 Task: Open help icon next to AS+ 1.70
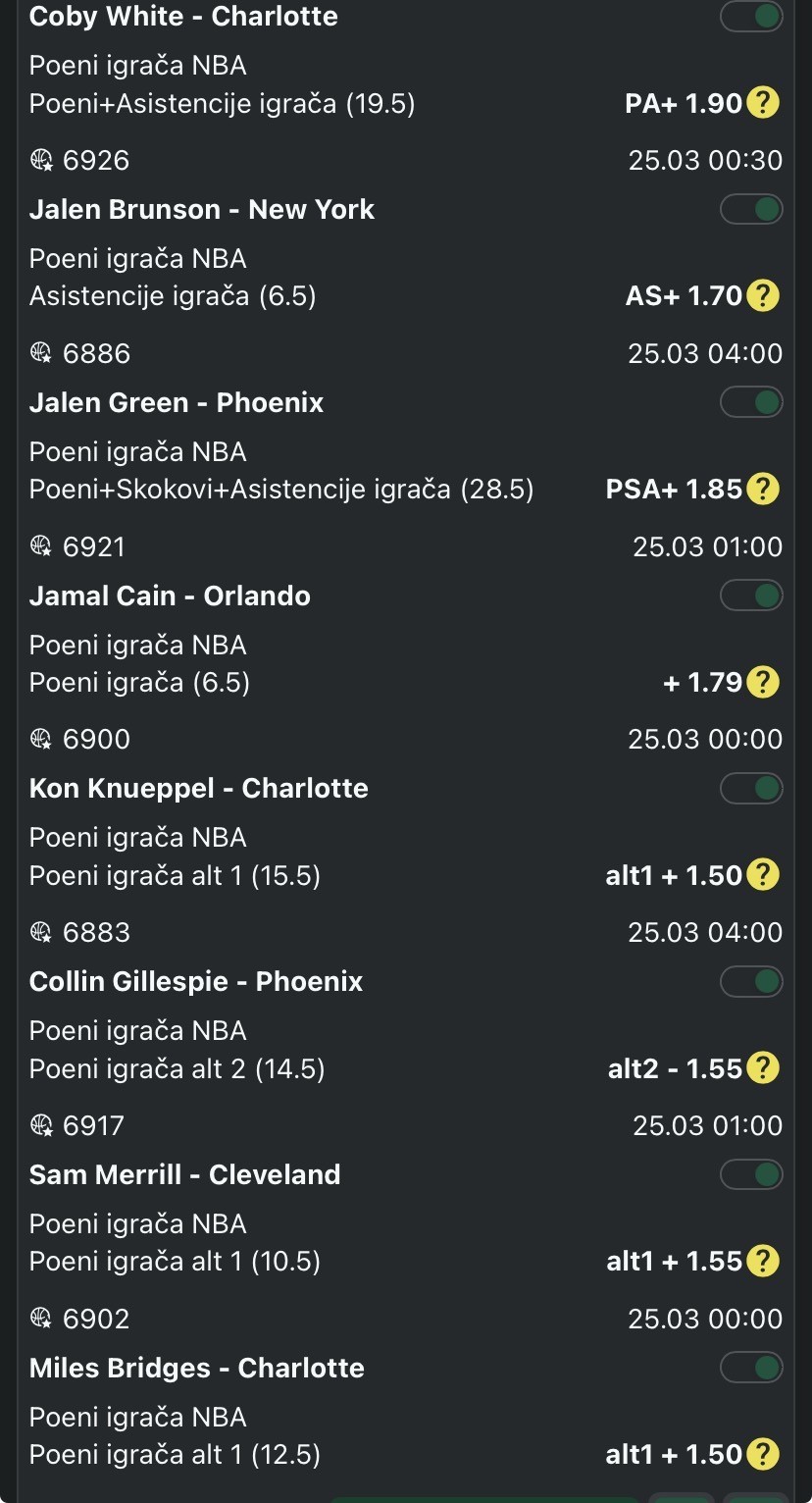[763, 295]
